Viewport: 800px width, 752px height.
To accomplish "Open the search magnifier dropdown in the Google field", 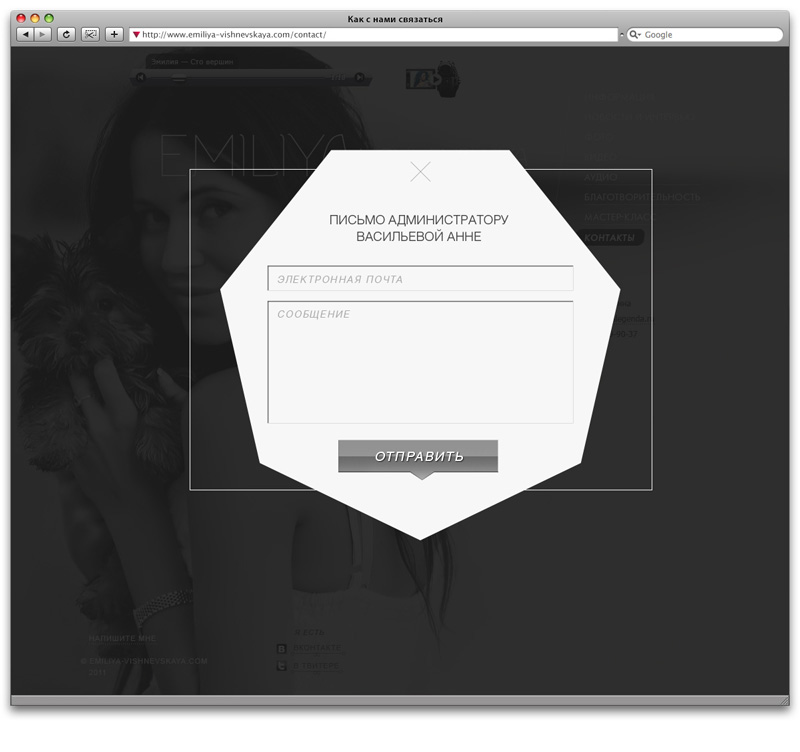I will pyautogui.click(x=635, y=35).
